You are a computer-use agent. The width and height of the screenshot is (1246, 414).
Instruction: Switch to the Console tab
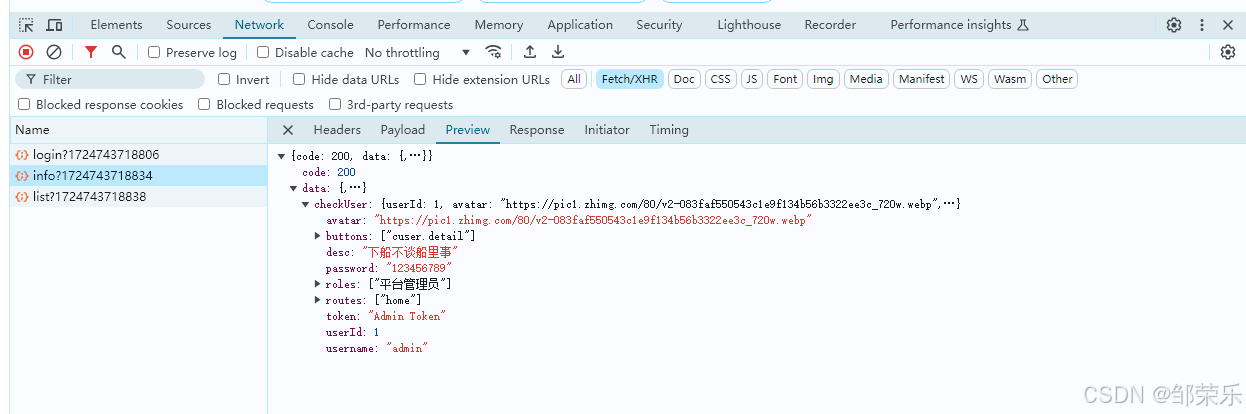point(330,25)
